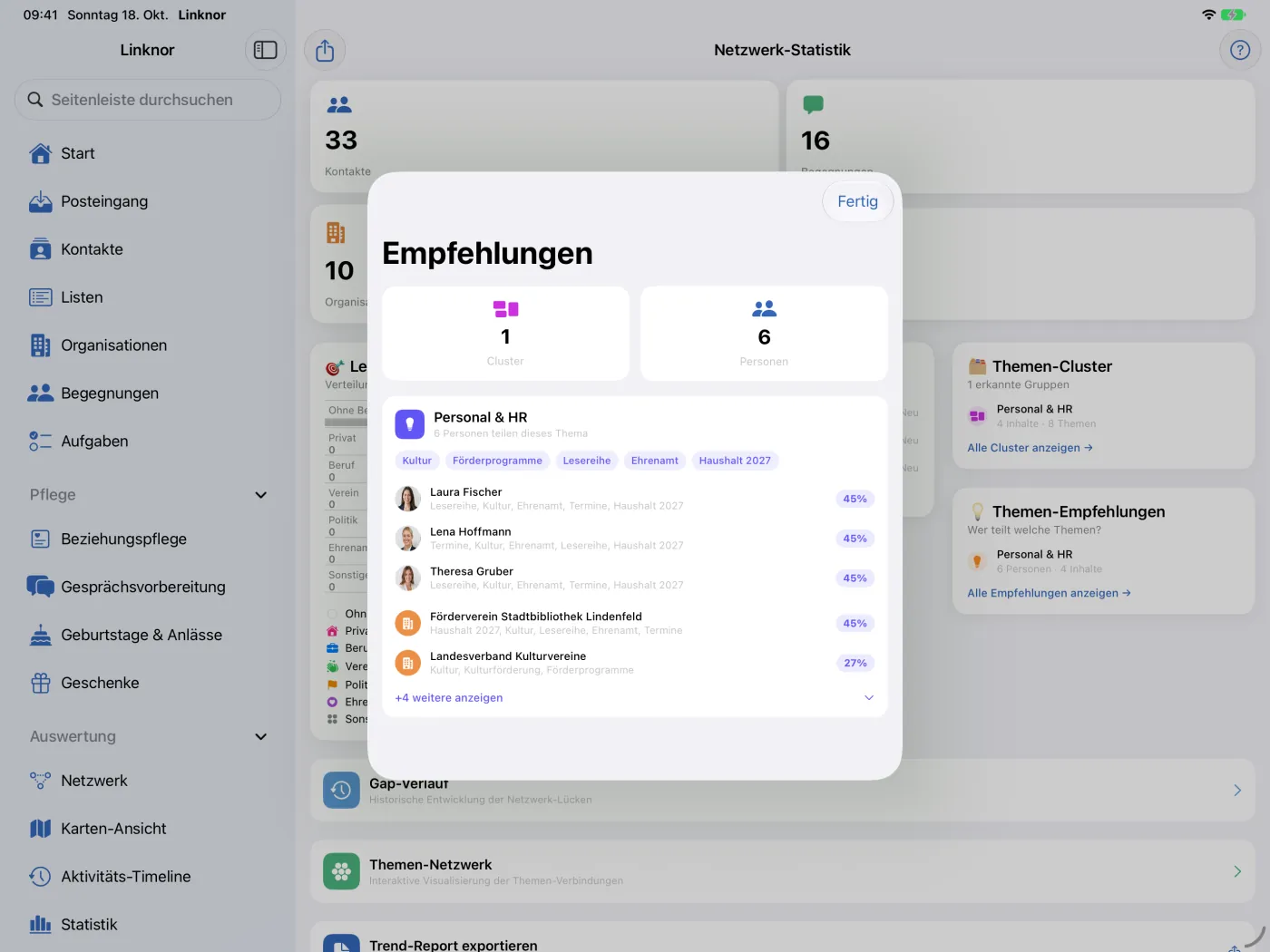Image resolution: width=1270 pixels, height=952 pixels.
Task: Open the 'Alle Cluster anzeigen' link
Action: tap(1031, 448)
